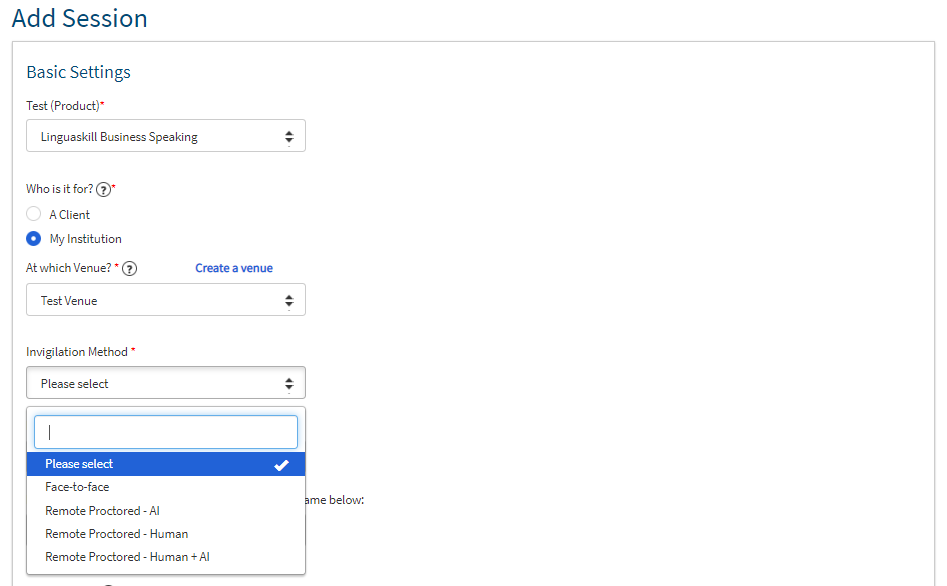Choose the Please select option in list
This screenshot has width=947, height=586.
coord(165,464)
